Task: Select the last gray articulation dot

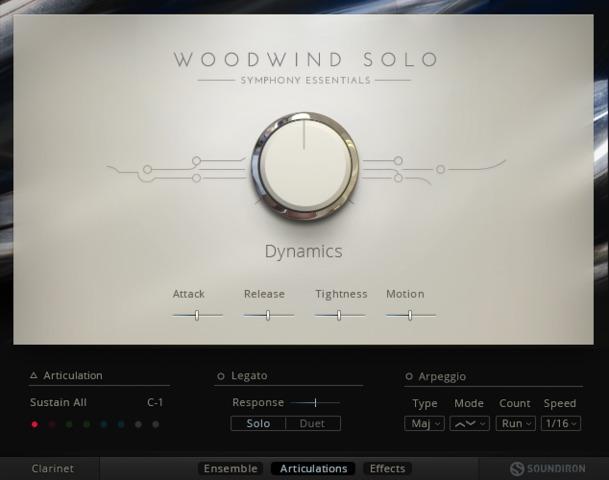Action: coord(156,424)
